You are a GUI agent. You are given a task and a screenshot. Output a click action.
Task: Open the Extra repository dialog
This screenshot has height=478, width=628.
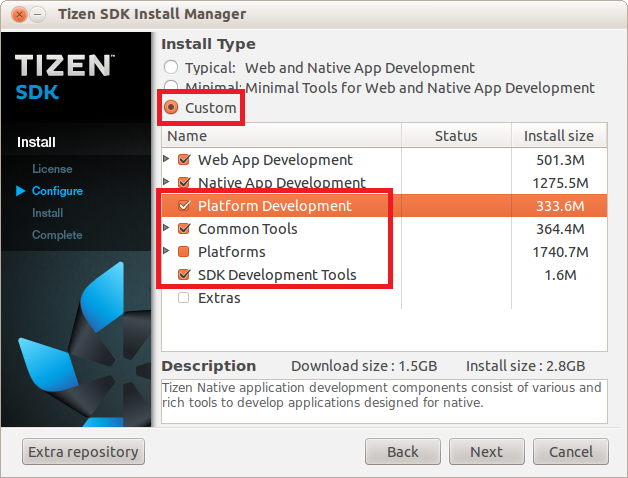pyautogui.click(x=83, y=452)
